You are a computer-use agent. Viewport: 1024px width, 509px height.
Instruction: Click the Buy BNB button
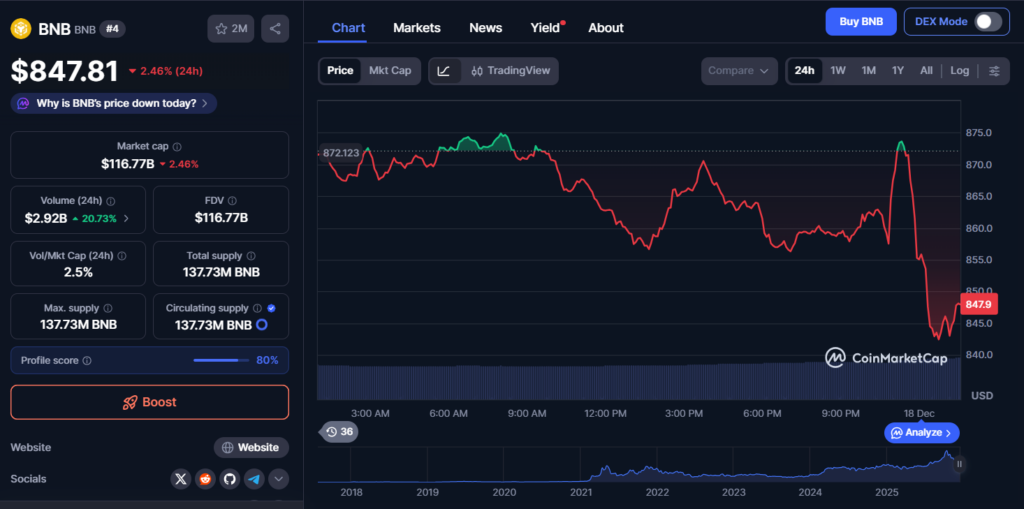[x=860, y=22]
